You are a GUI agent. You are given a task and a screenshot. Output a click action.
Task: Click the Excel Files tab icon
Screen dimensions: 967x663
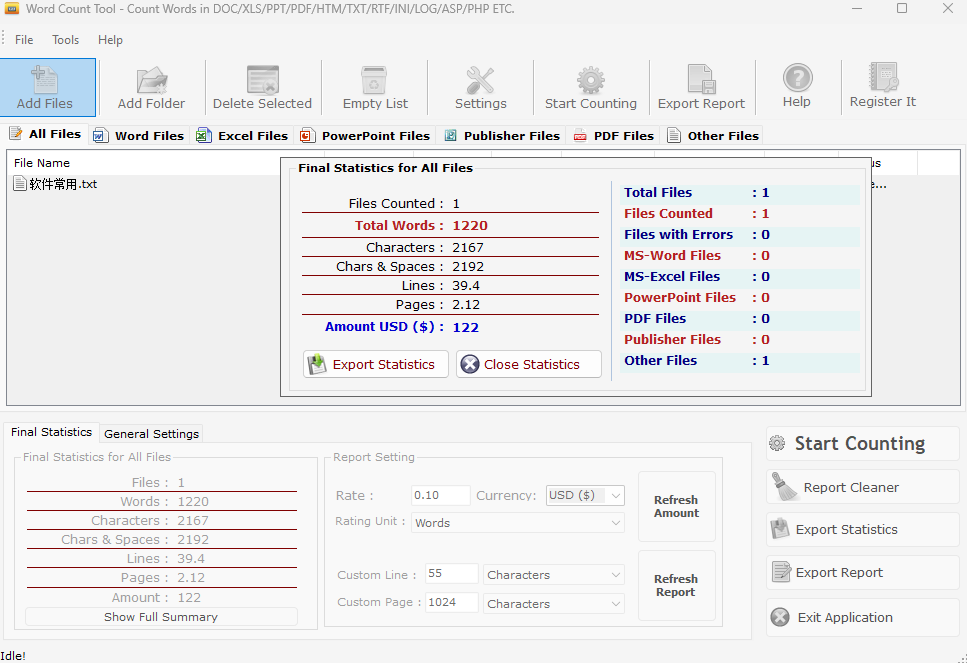click(204, 136)
